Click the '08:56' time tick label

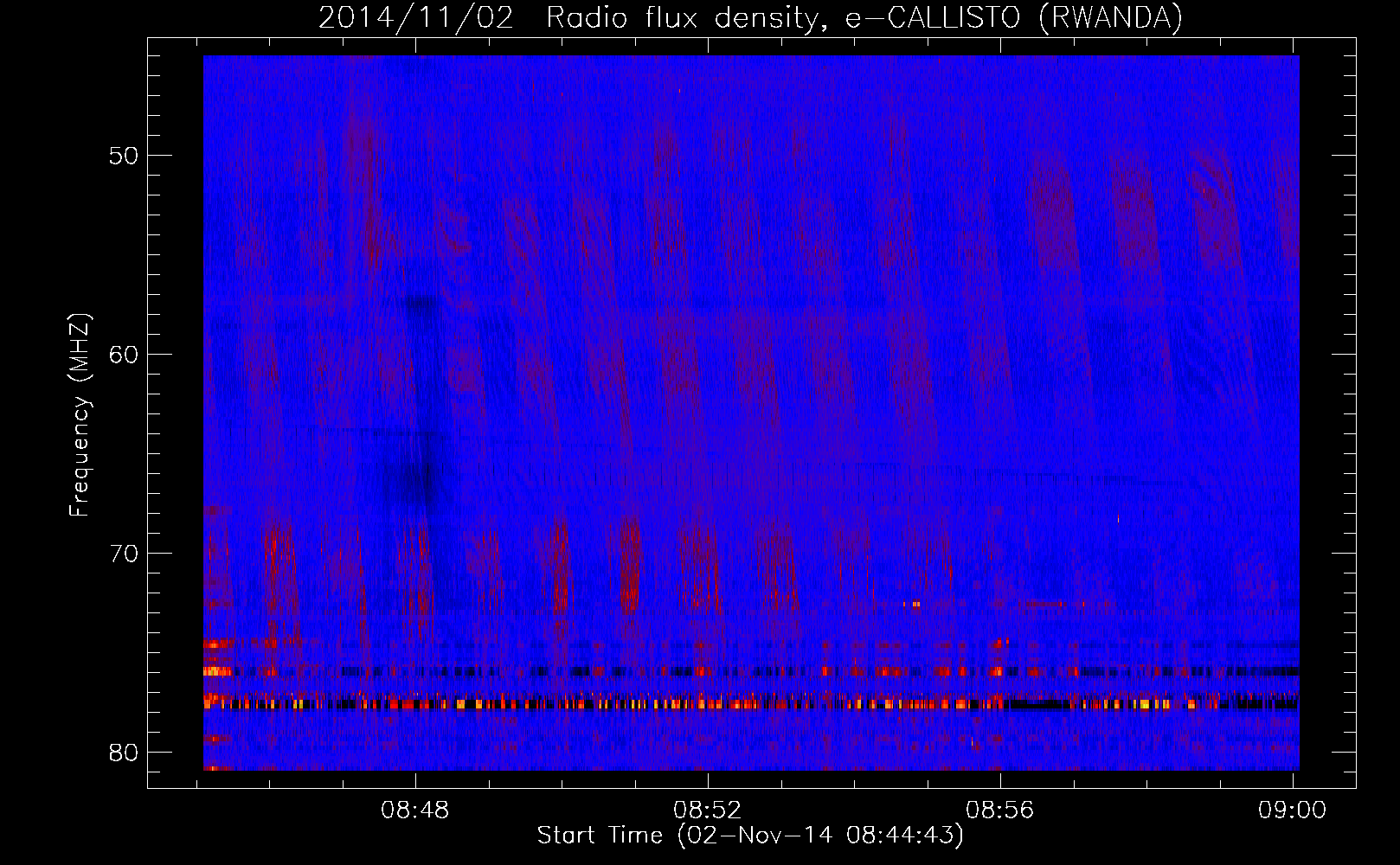(1000, 811)
